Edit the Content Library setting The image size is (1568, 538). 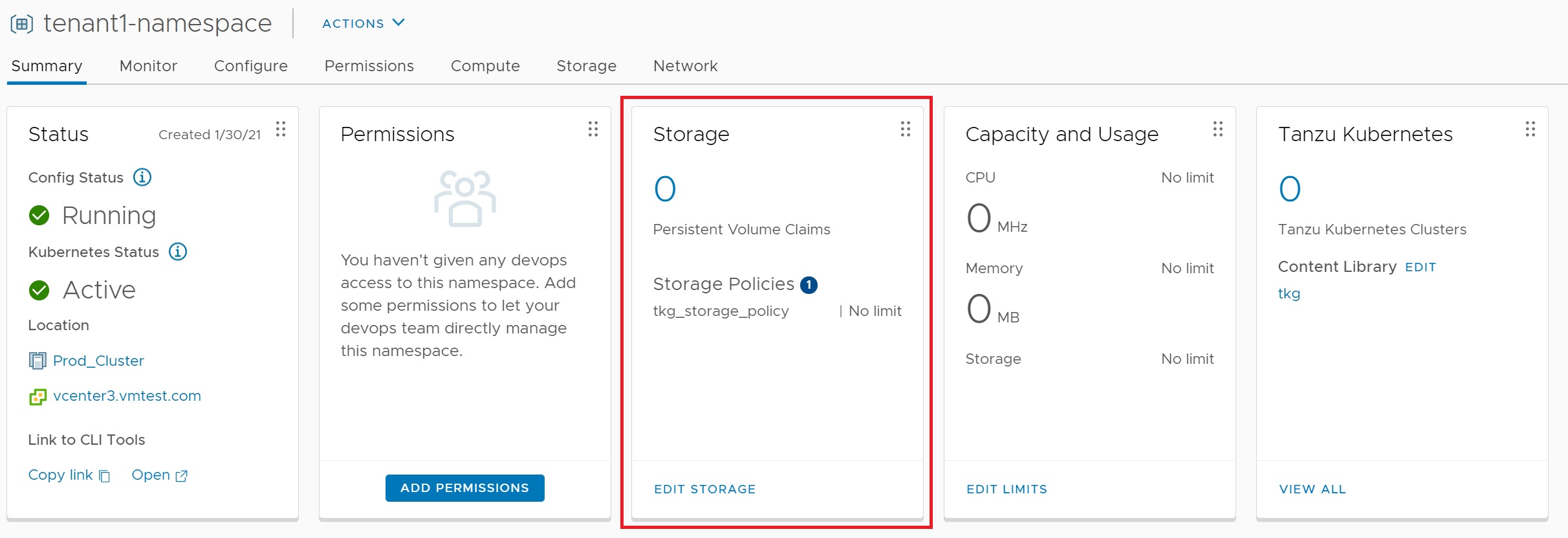[x=1420, y=267]
